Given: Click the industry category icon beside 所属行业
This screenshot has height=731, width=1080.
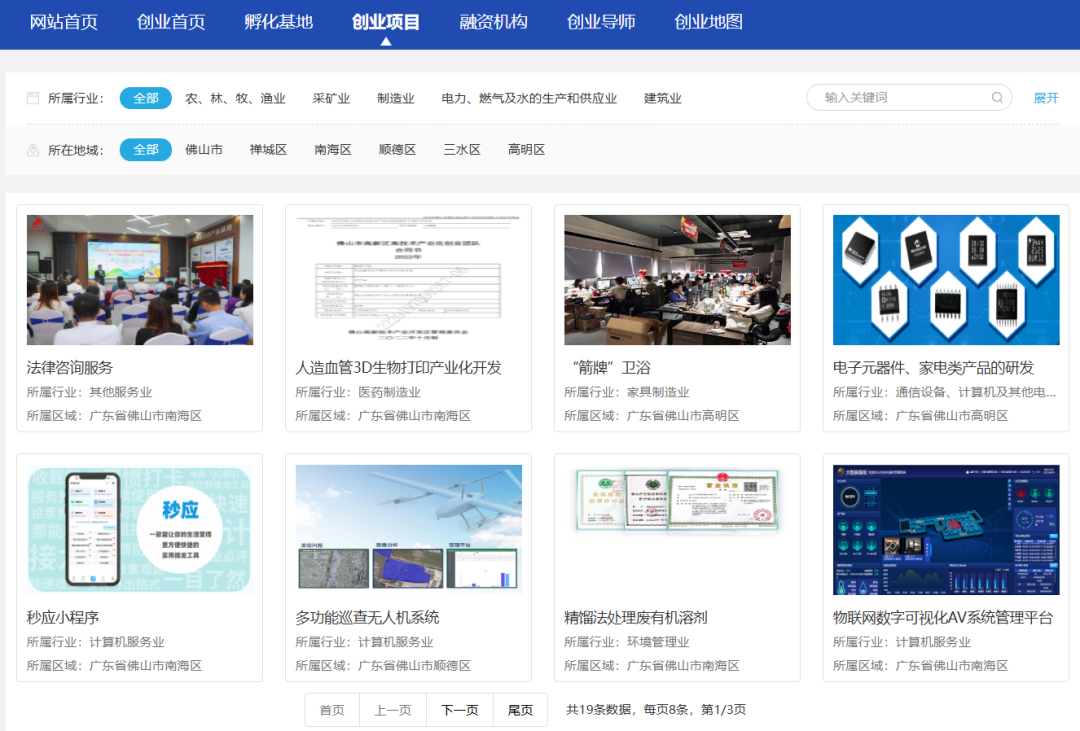Looking at the screenshot, I should click(32, 98).
